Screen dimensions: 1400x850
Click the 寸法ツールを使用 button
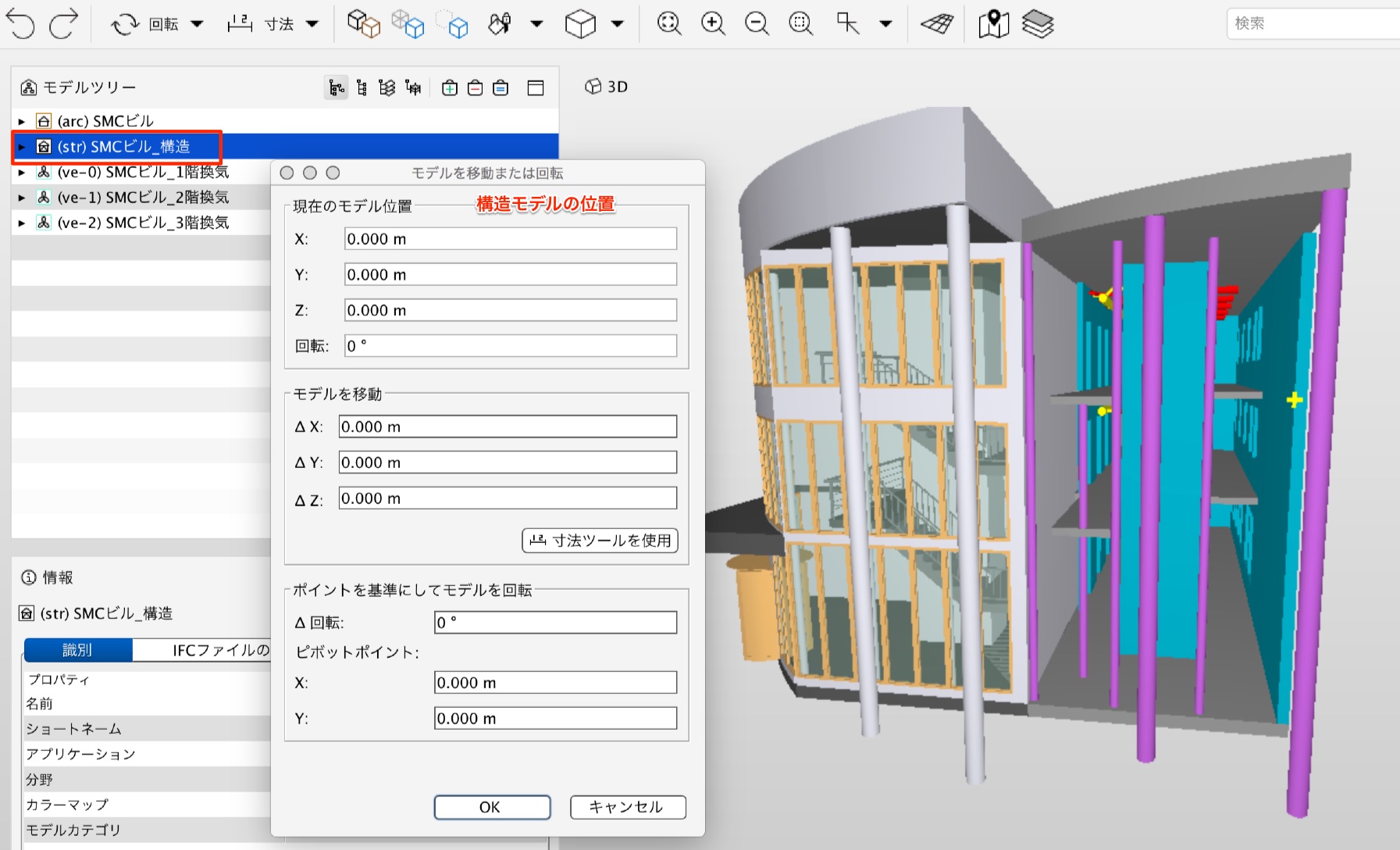coord(600,540)
